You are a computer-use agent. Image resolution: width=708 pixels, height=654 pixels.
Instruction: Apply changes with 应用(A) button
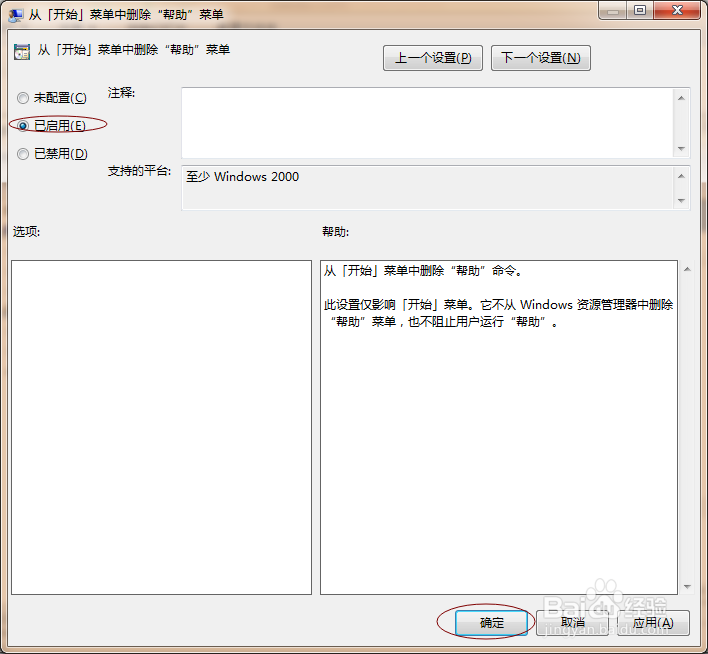tap(653, 623)
